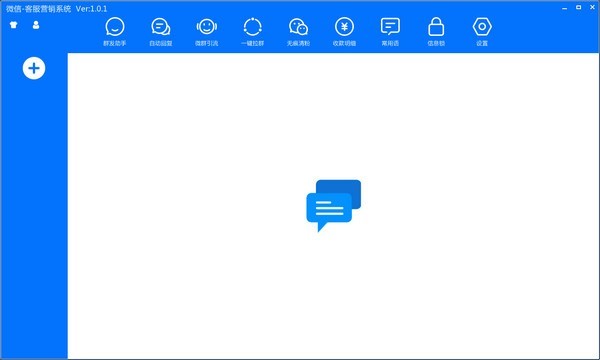
Task: Maximize the application window
Action: (579, 7)
